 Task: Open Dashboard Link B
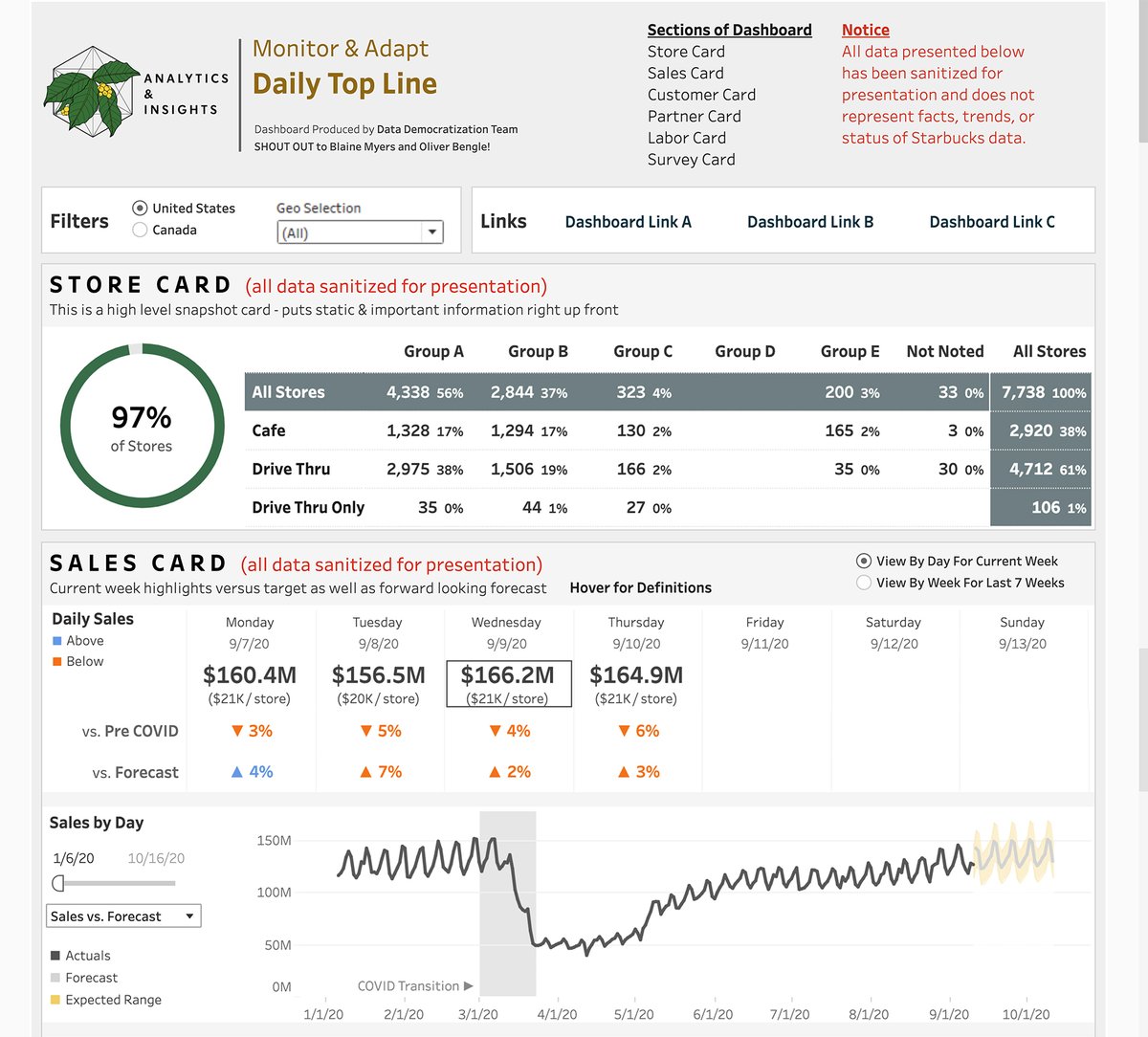(810, 221)
